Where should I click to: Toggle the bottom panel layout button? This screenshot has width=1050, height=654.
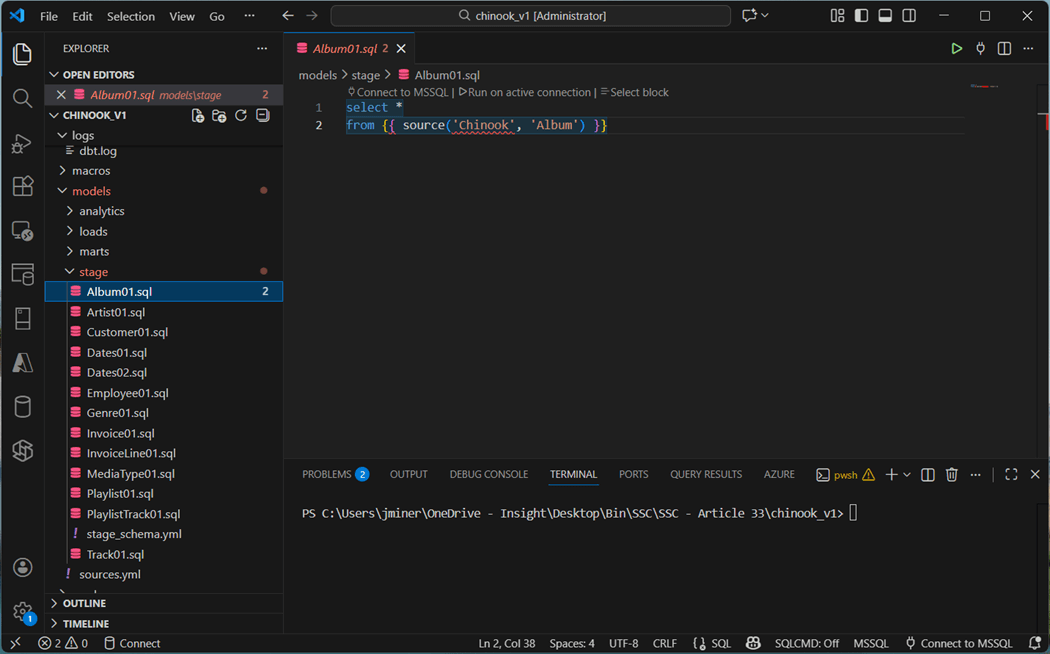tap(885, 16)
